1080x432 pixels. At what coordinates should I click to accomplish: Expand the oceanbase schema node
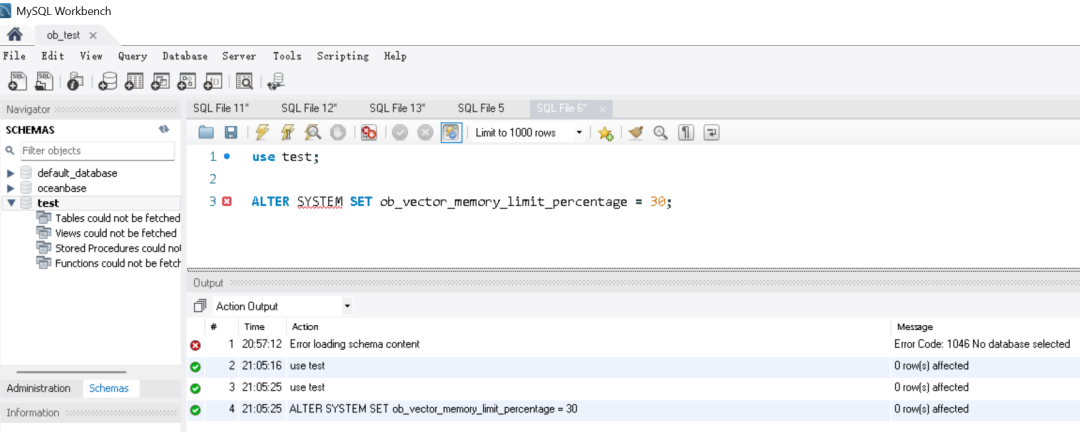click(x=10, y=187)
